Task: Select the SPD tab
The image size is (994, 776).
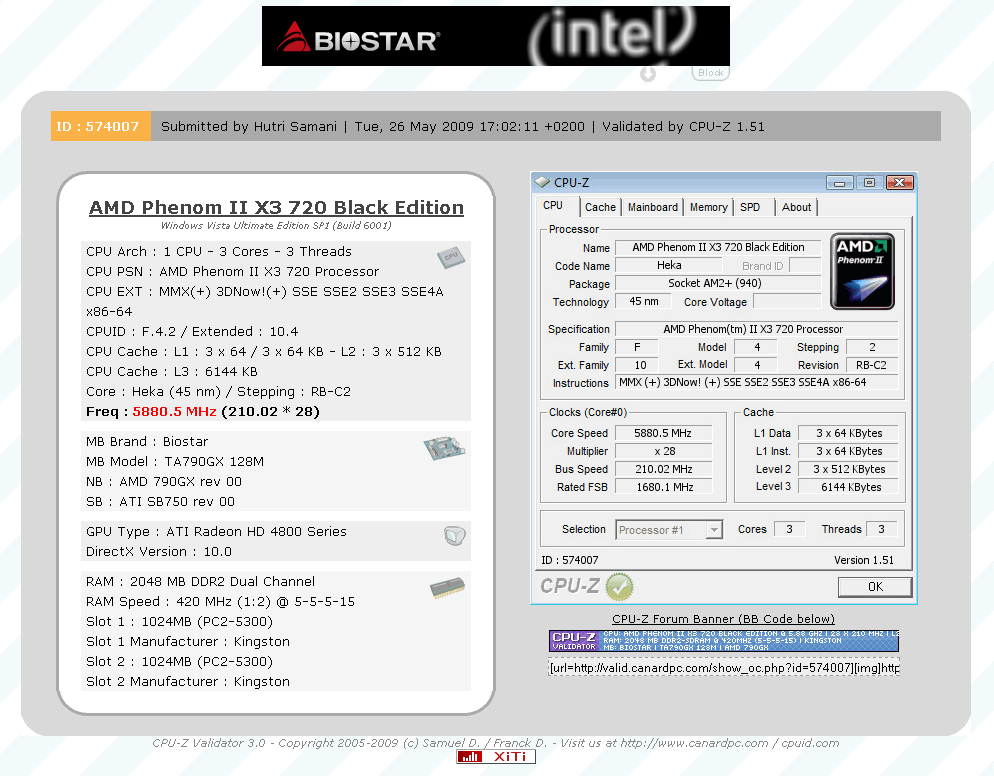Action: tap(751, 207)
